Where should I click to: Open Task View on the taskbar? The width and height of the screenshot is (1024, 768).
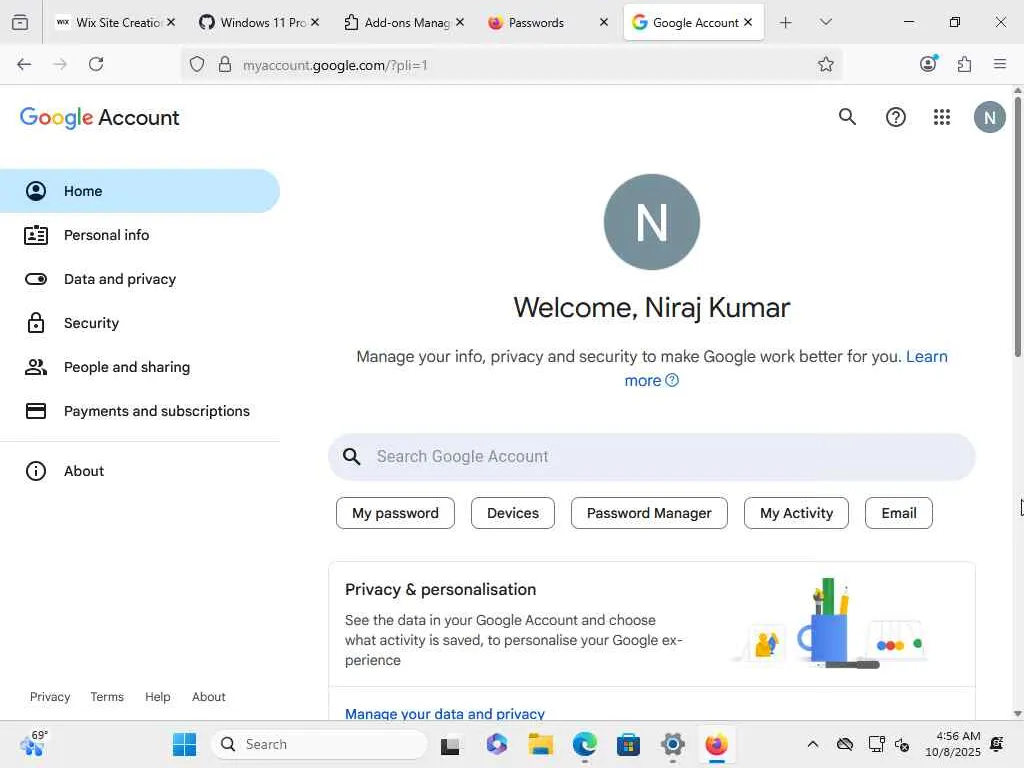coord(450,745)
